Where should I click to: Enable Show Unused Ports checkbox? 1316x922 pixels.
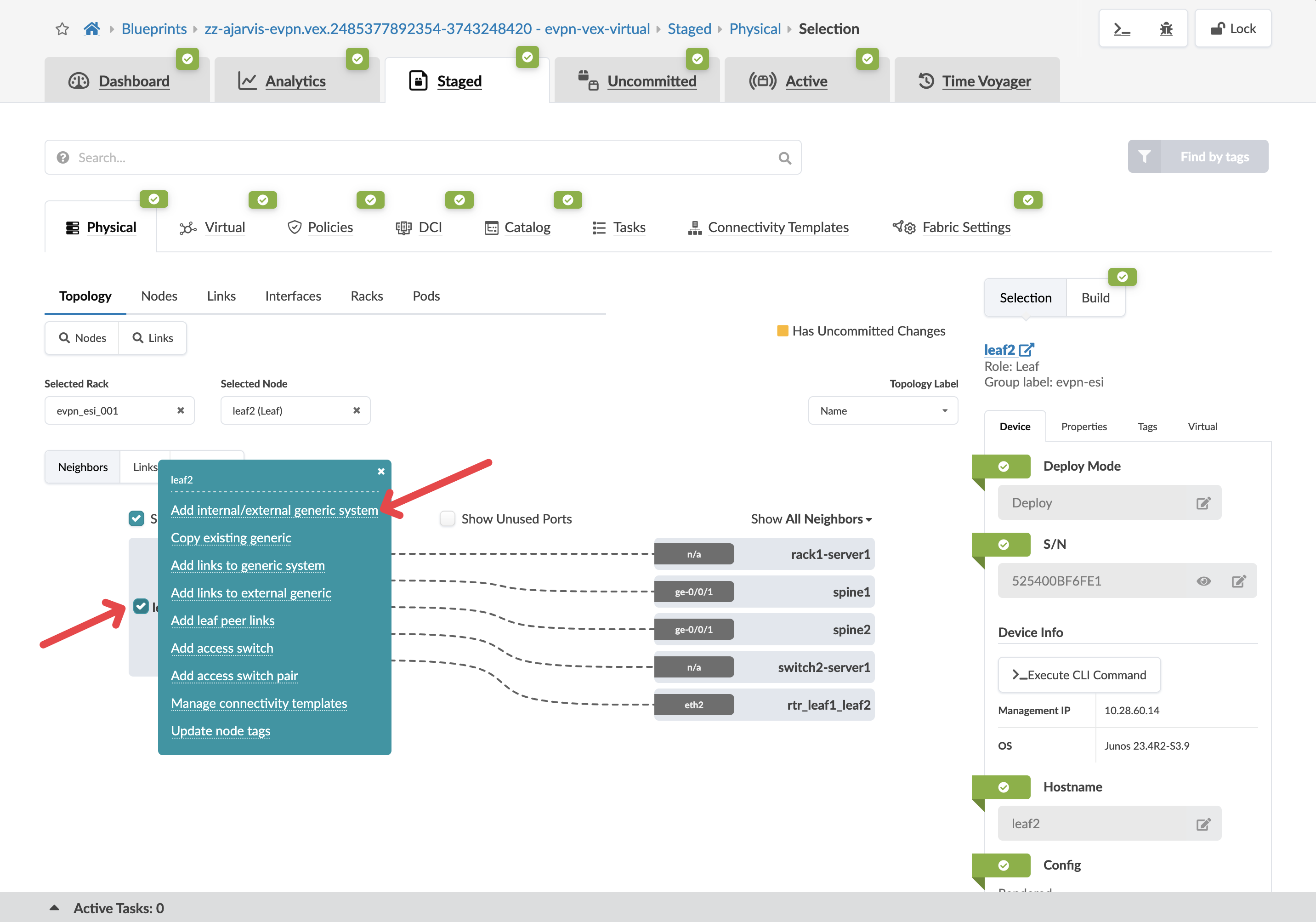coord(447,518)
